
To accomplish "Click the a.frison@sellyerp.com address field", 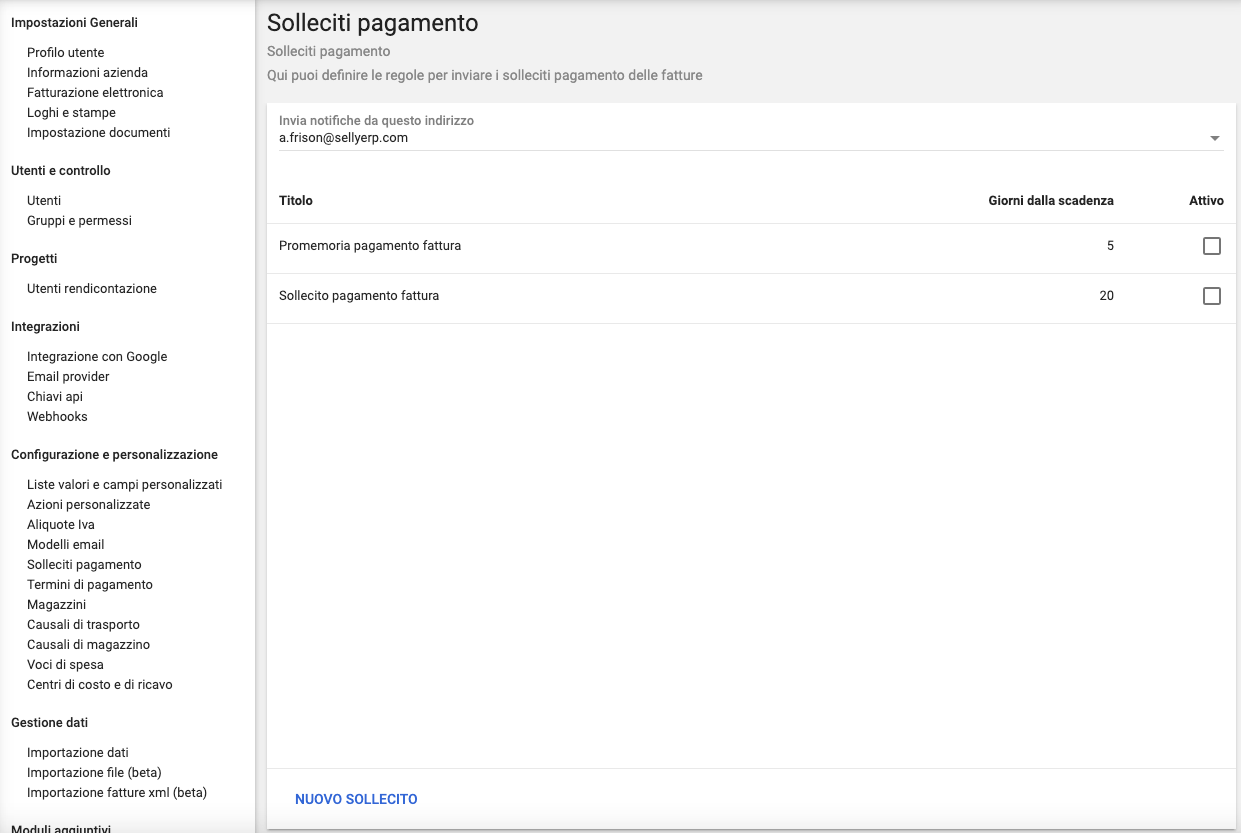I will pos(751,138).
